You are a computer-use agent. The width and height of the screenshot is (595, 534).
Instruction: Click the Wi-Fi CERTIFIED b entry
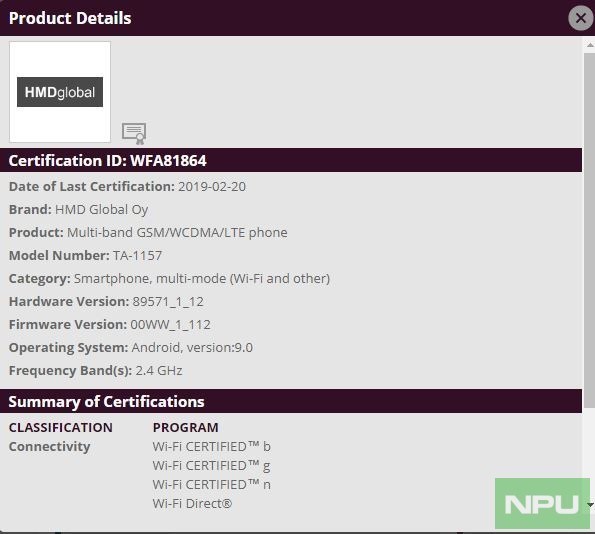(211, 446)
